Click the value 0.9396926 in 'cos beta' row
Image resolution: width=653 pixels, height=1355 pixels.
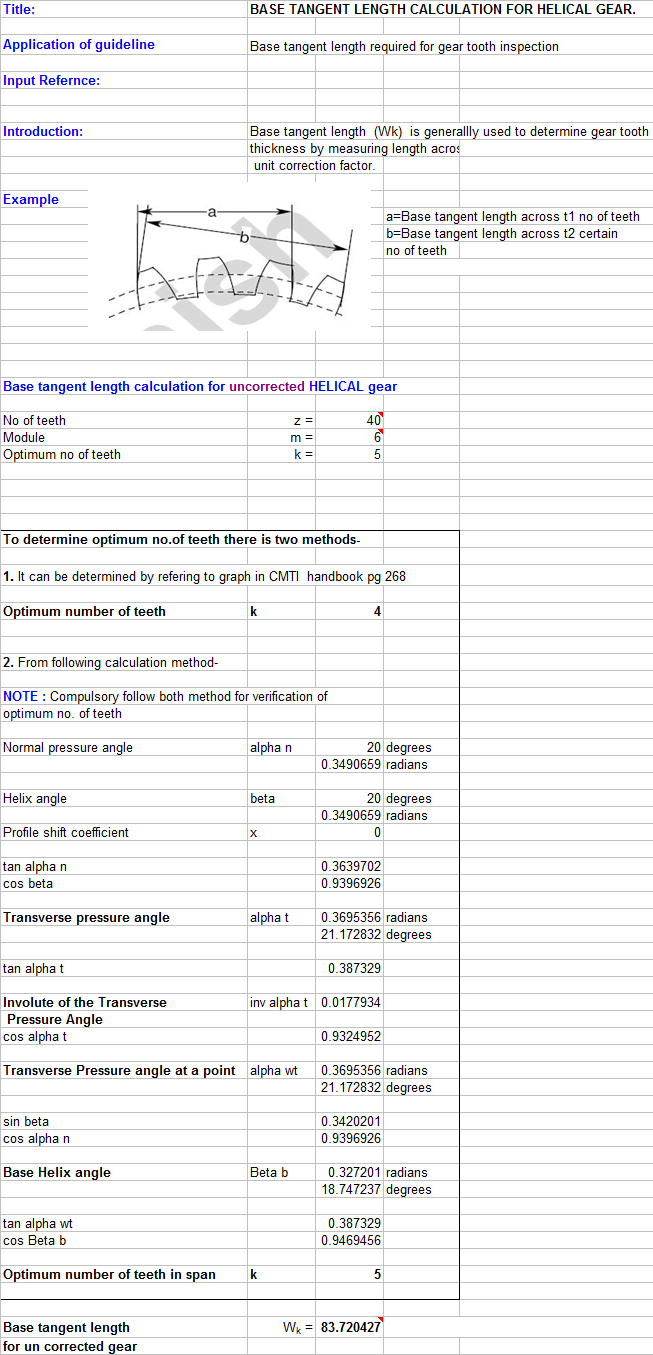point(350,883)
